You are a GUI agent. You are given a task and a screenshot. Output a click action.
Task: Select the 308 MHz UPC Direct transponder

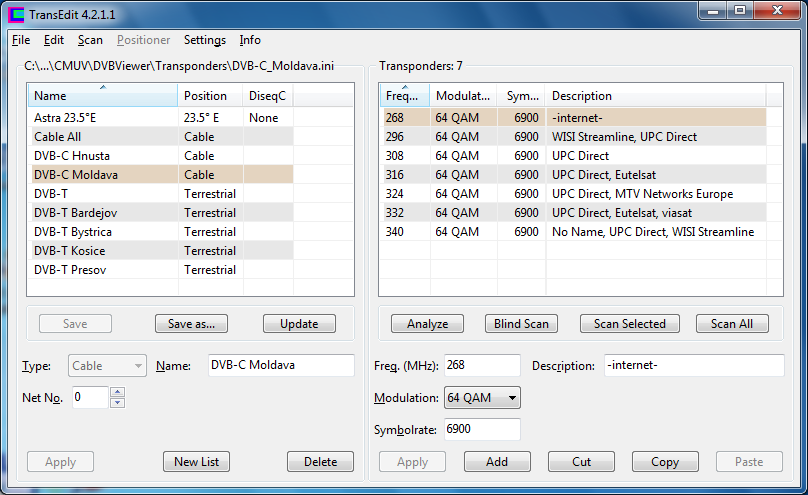click(575, 156)
